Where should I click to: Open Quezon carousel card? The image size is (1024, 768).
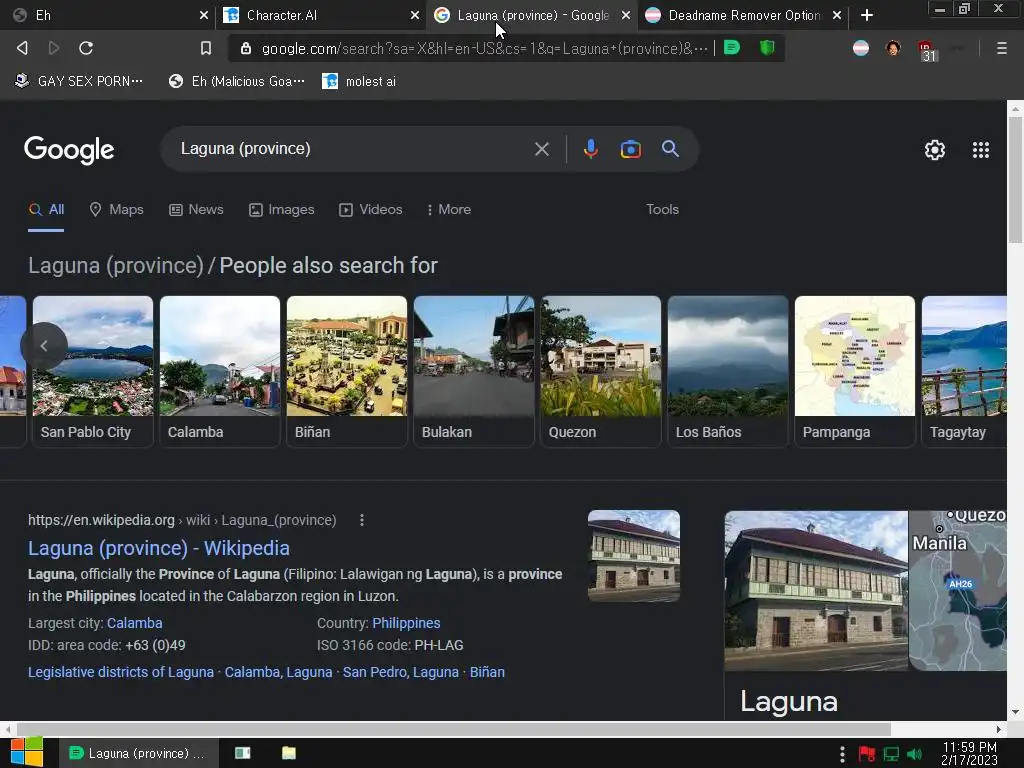[x=601, y=371]
